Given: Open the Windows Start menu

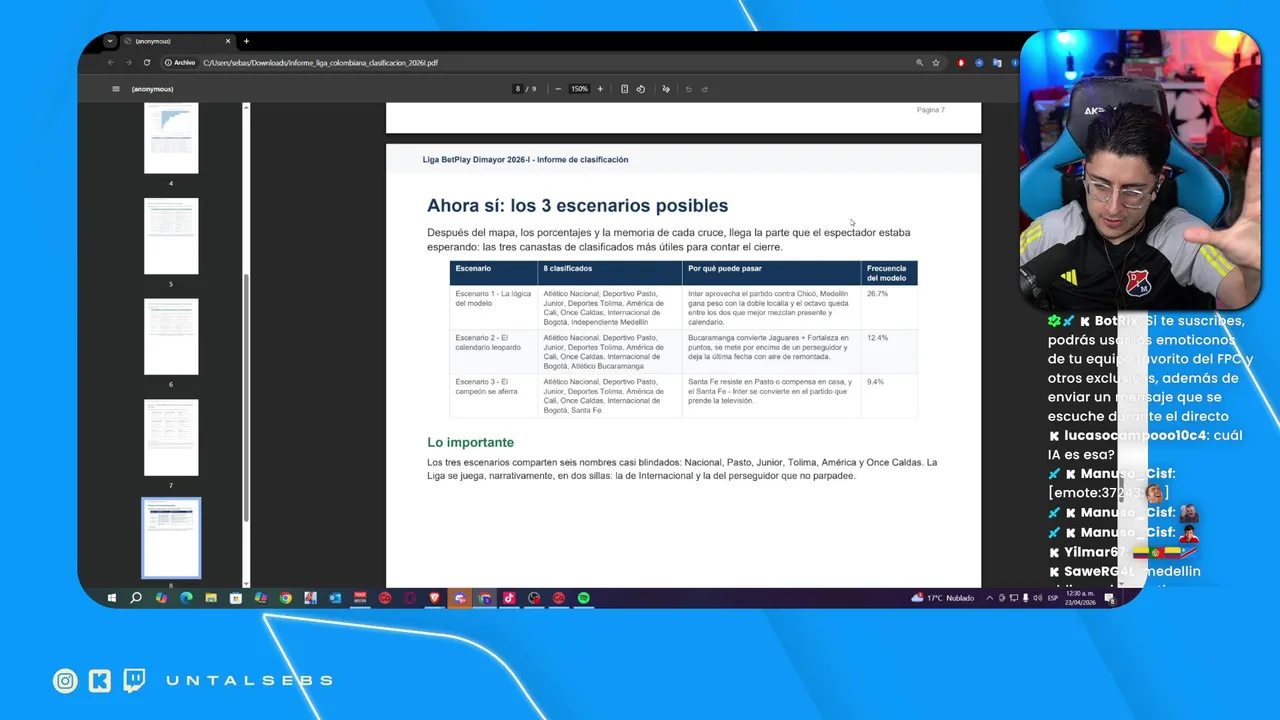Looking at the screenshot, I should coord(112,598).
